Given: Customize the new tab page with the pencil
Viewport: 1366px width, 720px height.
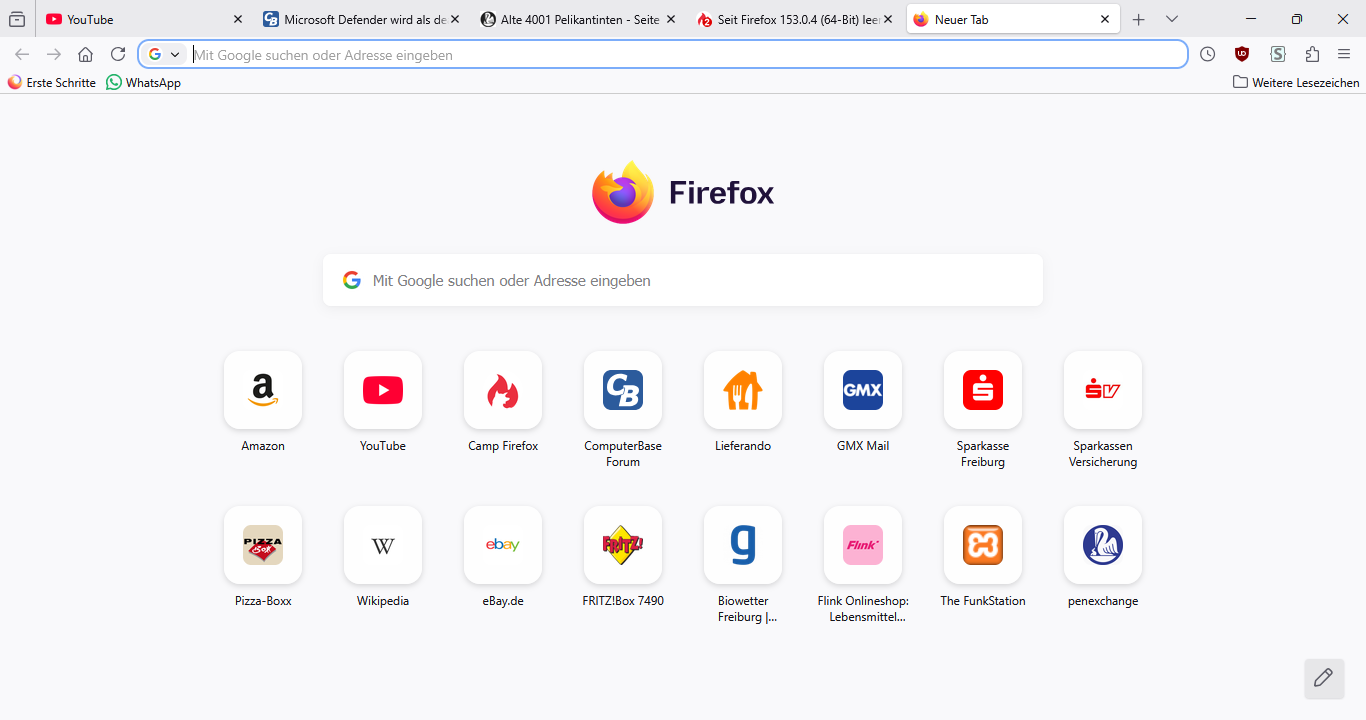Looking at the screenshot, I should [x=1324, y=678].
